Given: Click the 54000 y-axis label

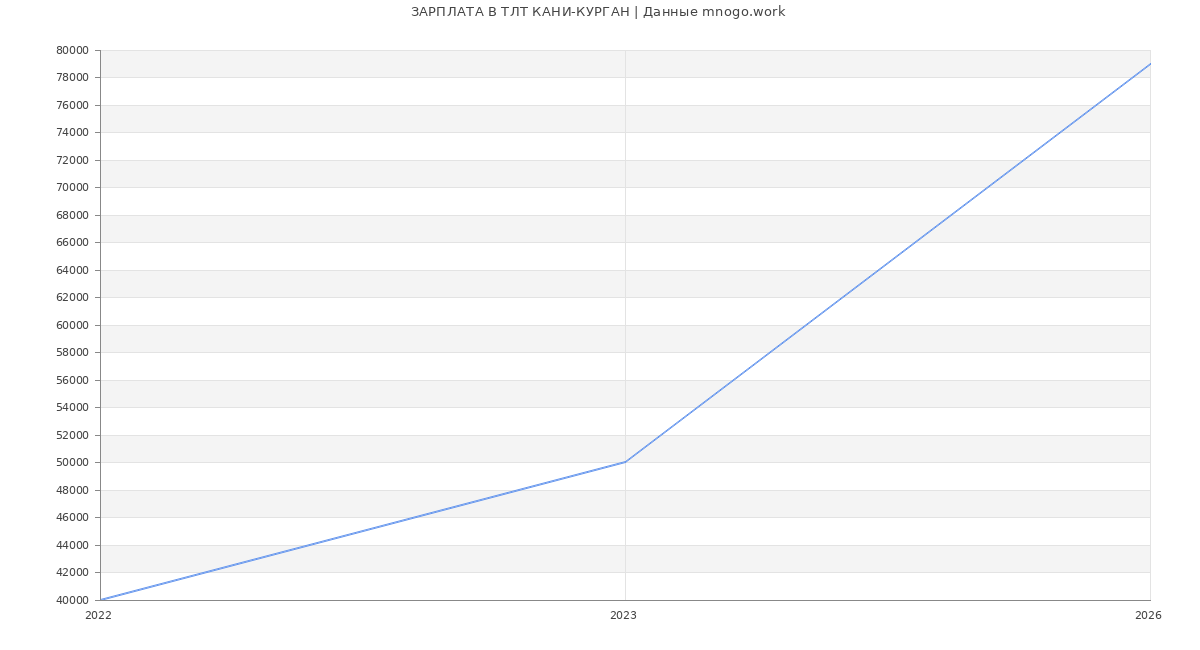Looking at the screenshot, I should click(72, 407).
